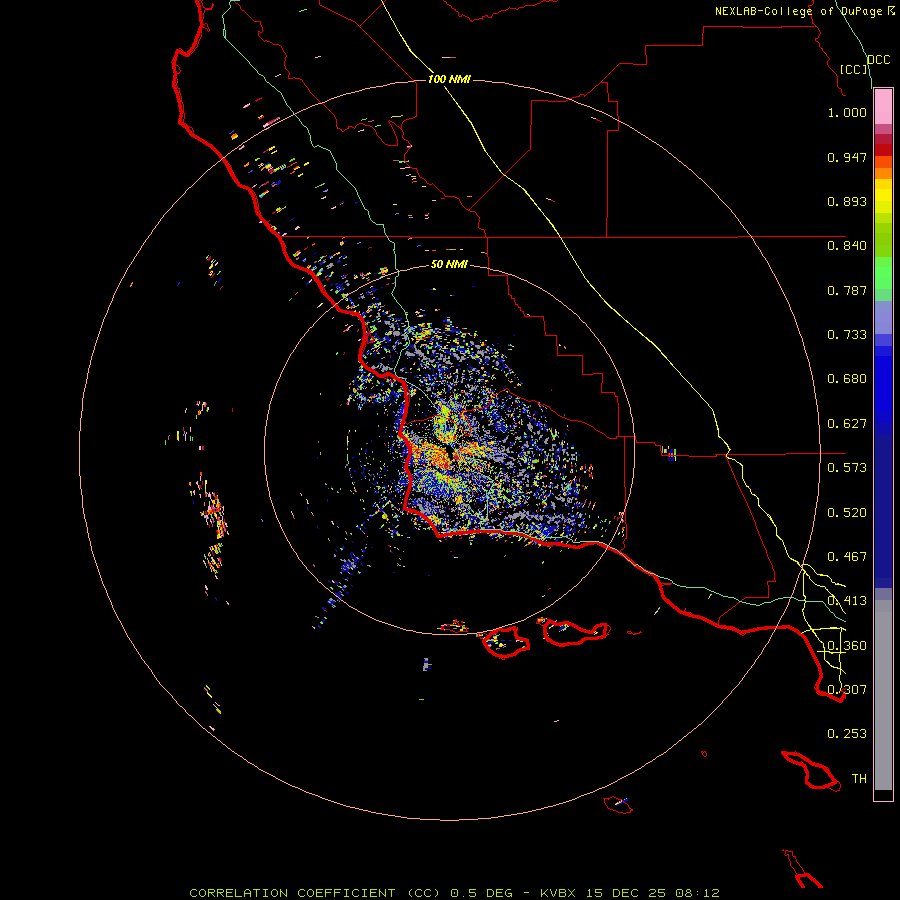
Task: Pick the red band of the color bar
Action: click(x=883, y=150)
